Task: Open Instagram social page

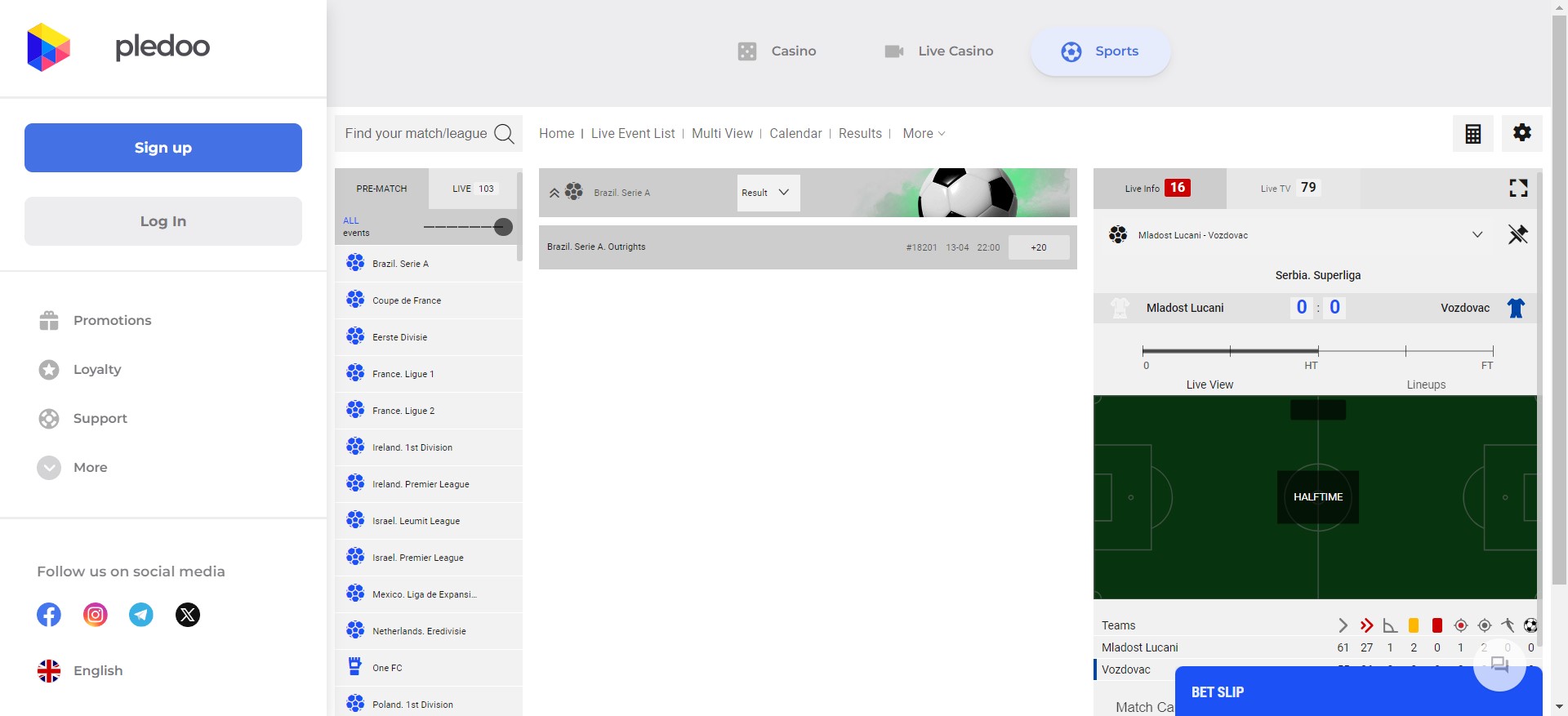Action: pyautogui.click(x=96, y=615)
